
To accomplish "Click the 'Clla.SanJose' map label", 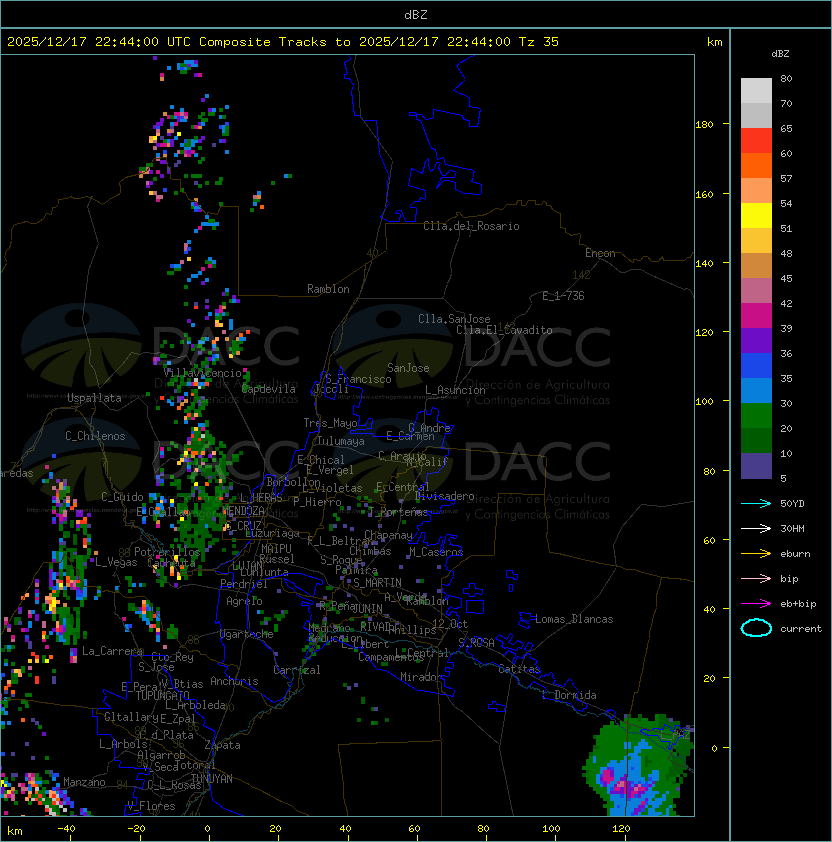I will tap(454, 319).
